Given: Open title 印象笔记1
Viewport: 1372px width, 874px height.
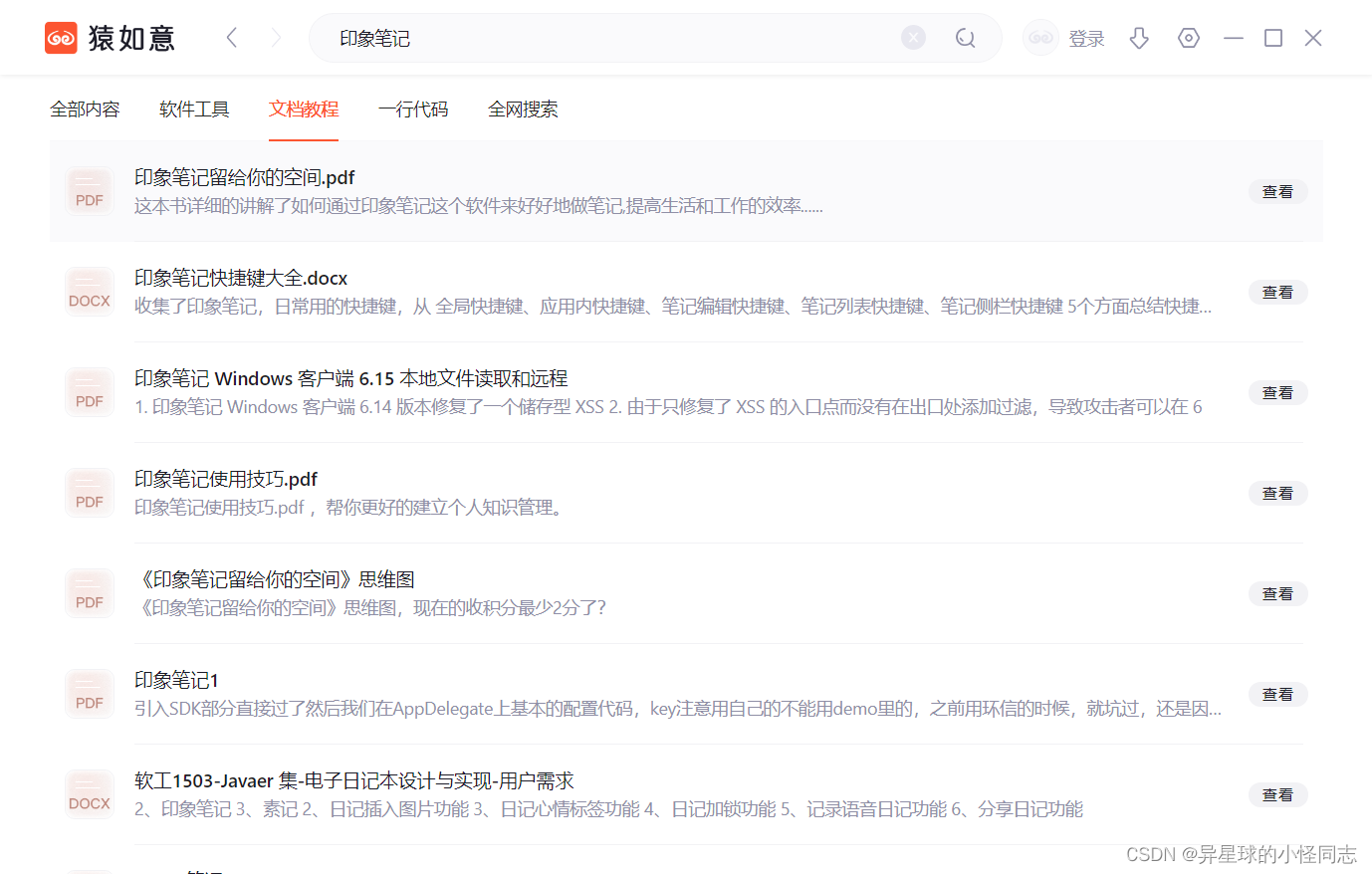Looking at the screenshot, I should (x=176, y=680).
